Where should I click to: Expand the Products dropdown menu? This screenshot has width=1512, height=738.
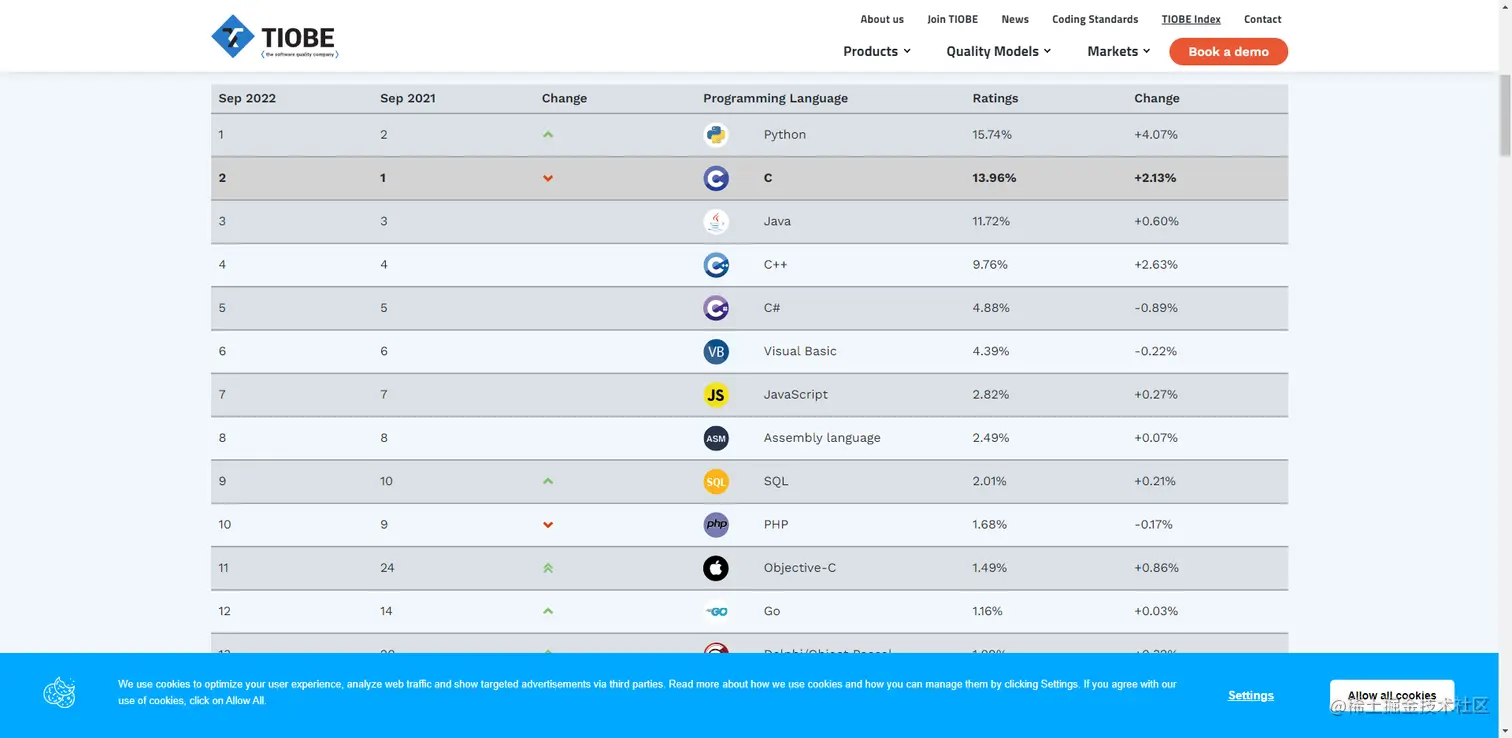pyautogui.click(x=876, y=51)
